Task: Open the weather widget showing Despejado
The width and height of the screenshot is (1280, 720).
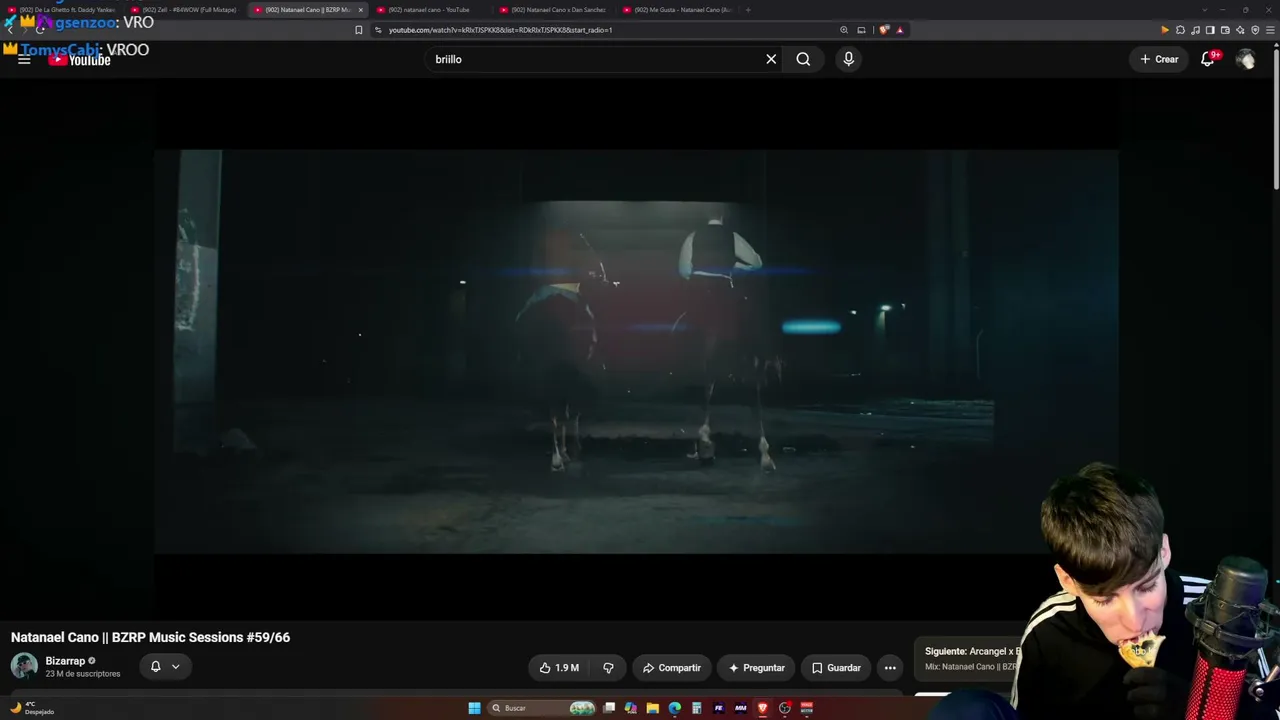Action: 32,708
